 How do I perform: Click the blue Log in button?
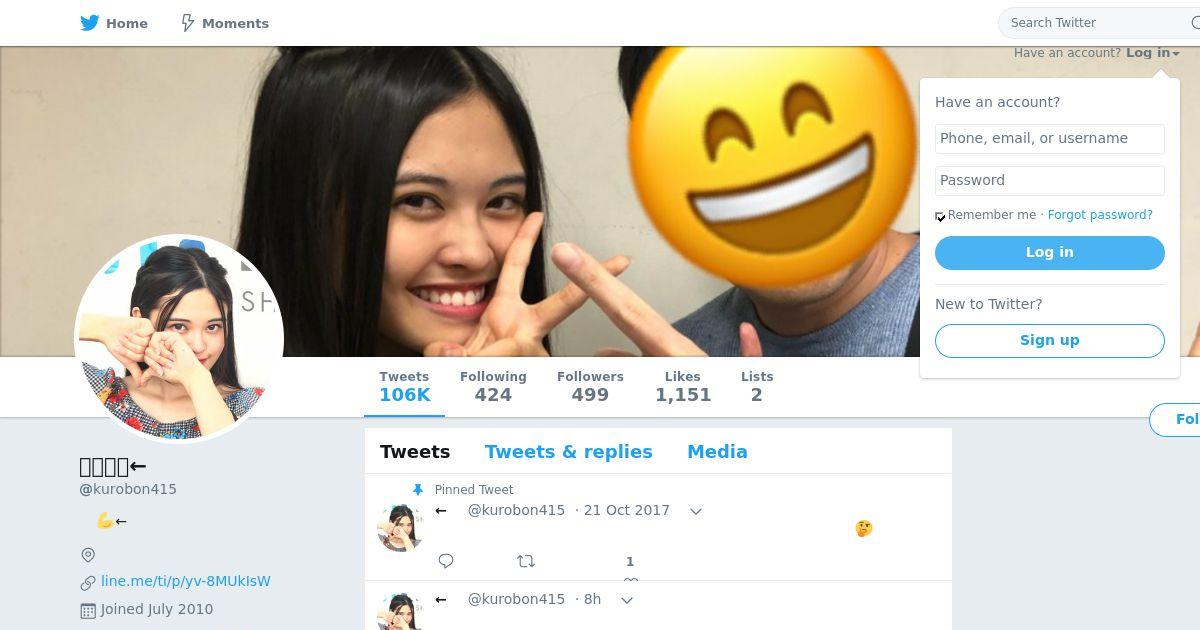click(1049, 253)
